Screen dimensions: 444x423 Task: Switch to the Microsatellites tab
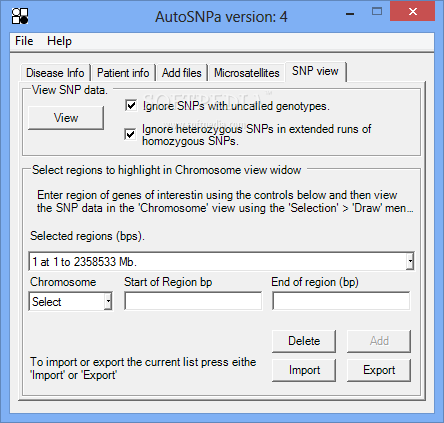pyautogui.click(x=247, y=73)
